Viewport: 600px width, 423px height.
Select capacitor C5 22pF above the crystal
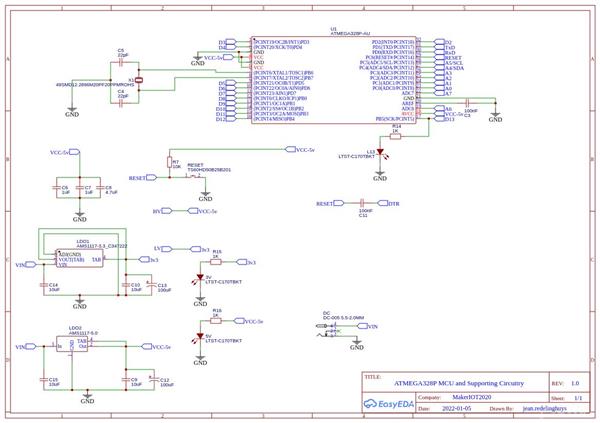pyautogui.click(x=121, y=62)
